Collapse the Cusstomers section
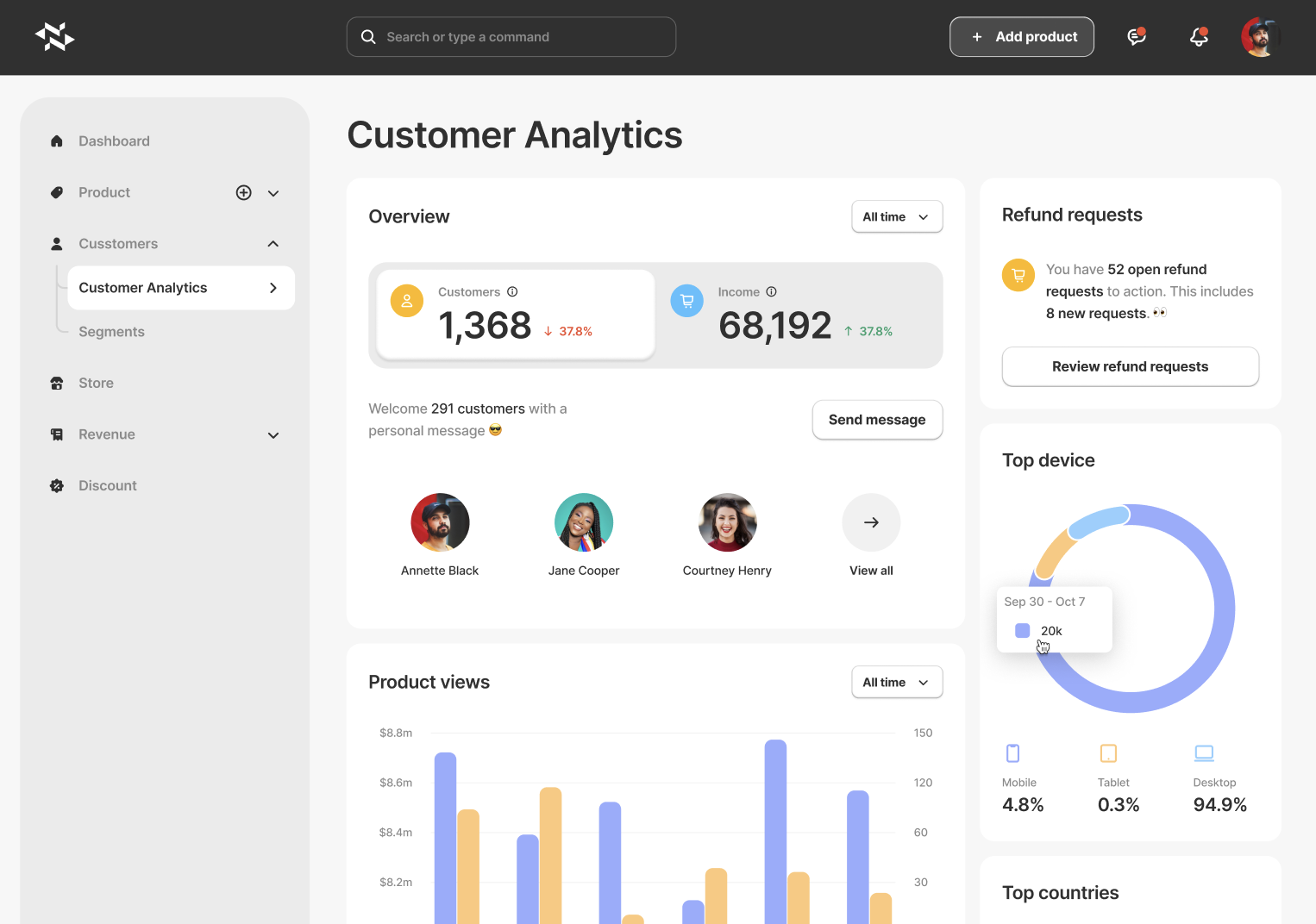The height and width of the screenshot is (924, 1316). (273, 244)
